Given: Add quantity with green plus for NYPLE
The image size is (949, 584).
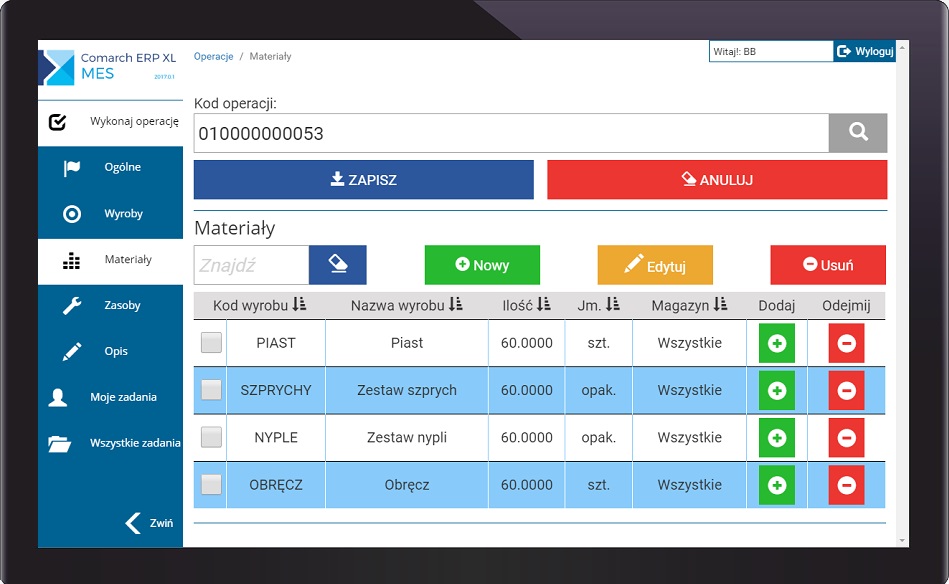Looking at the screenshot, I should 777,438.
